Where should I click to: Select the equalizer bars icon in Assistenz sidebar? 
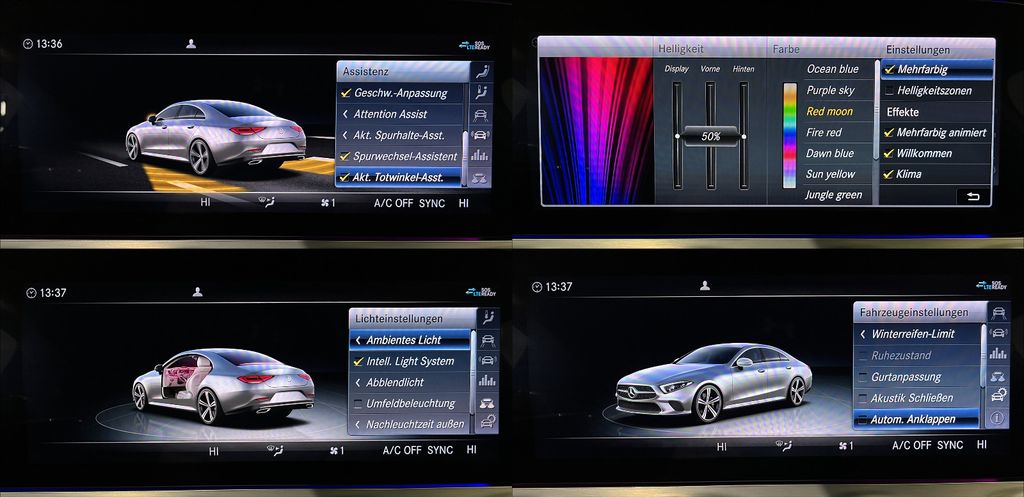(481, 155)
